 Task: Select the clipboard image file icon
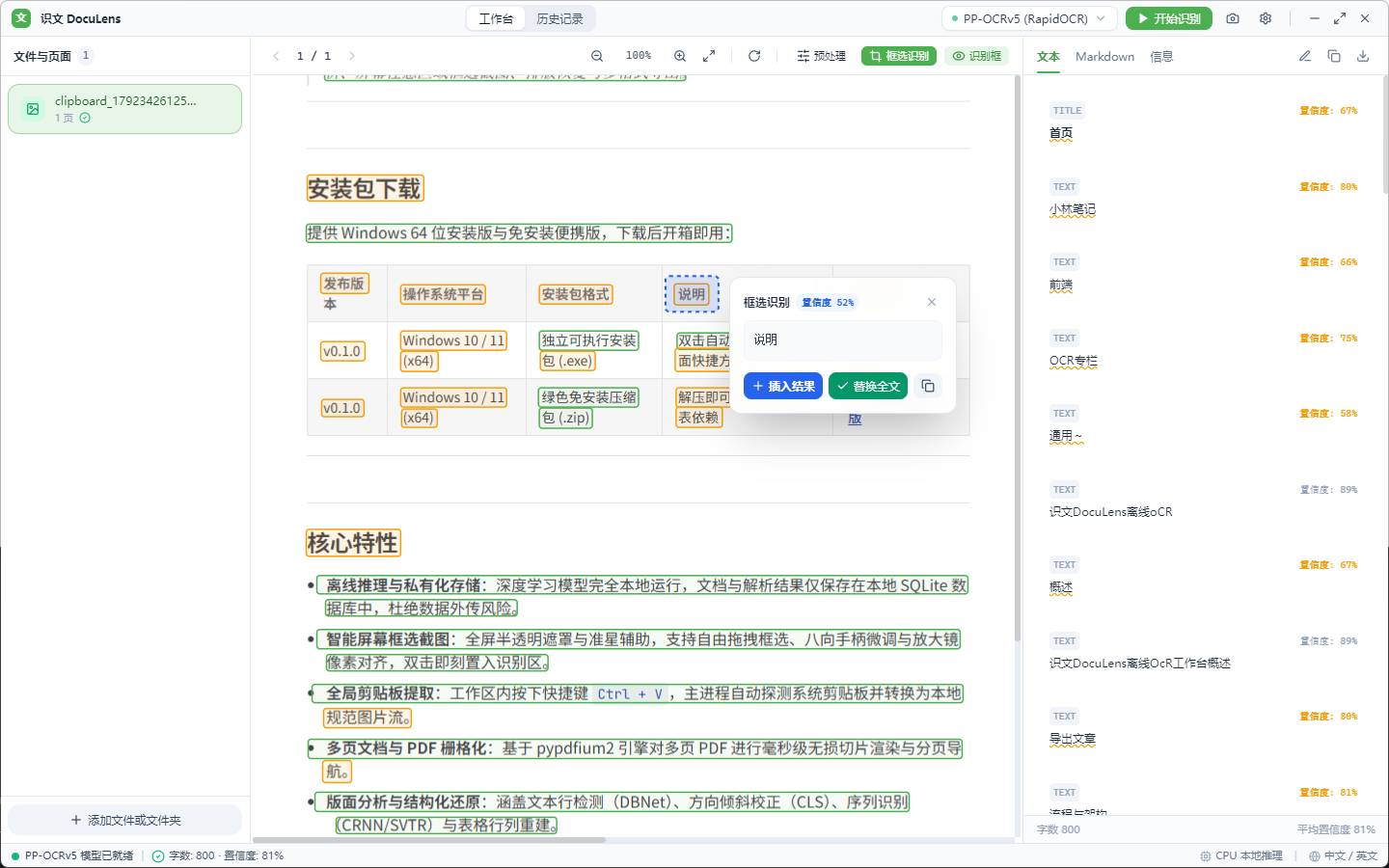point(33,109)
